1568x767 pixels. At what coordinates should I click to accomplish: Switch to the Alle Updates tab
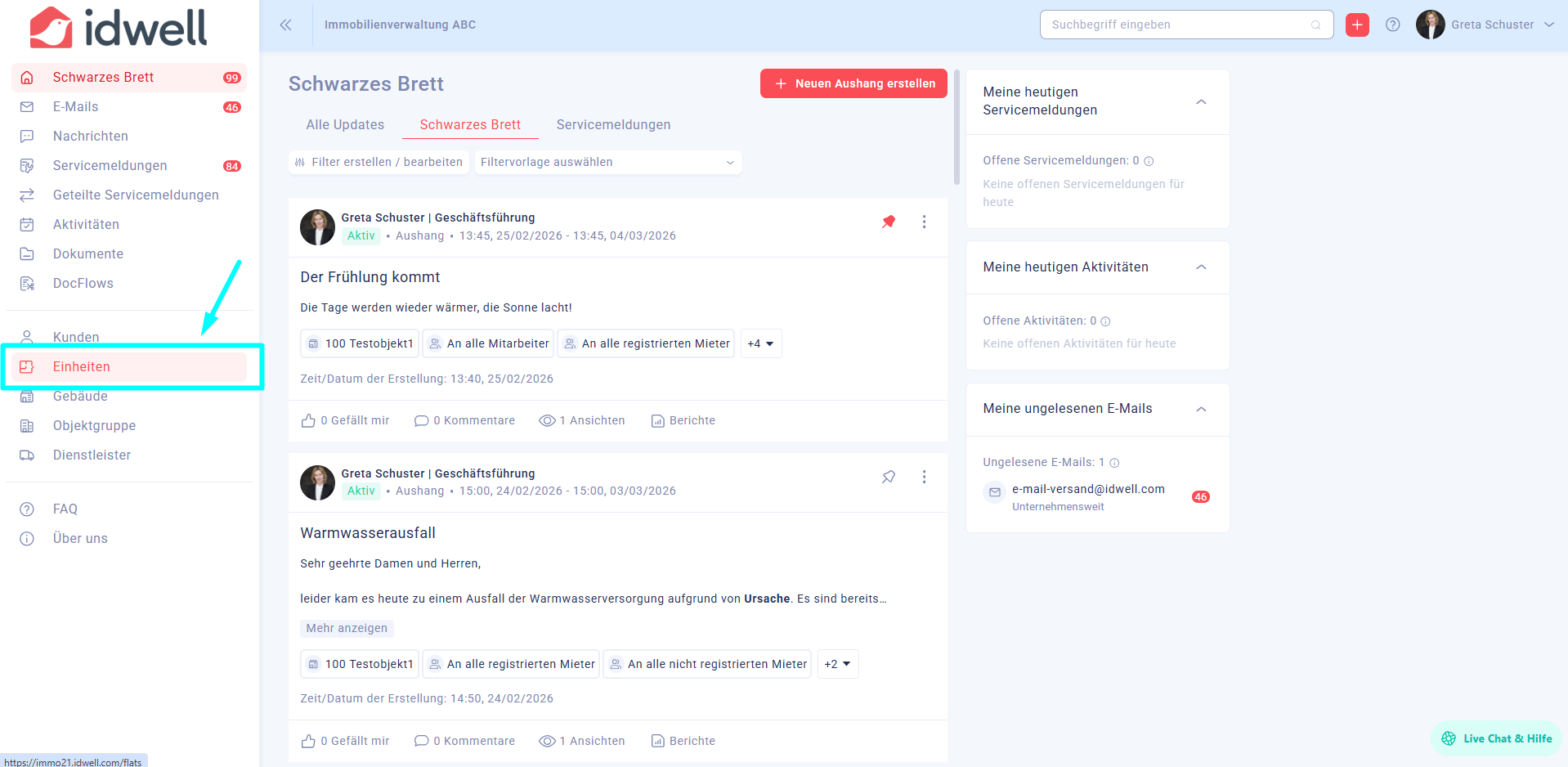click(345, 125)
